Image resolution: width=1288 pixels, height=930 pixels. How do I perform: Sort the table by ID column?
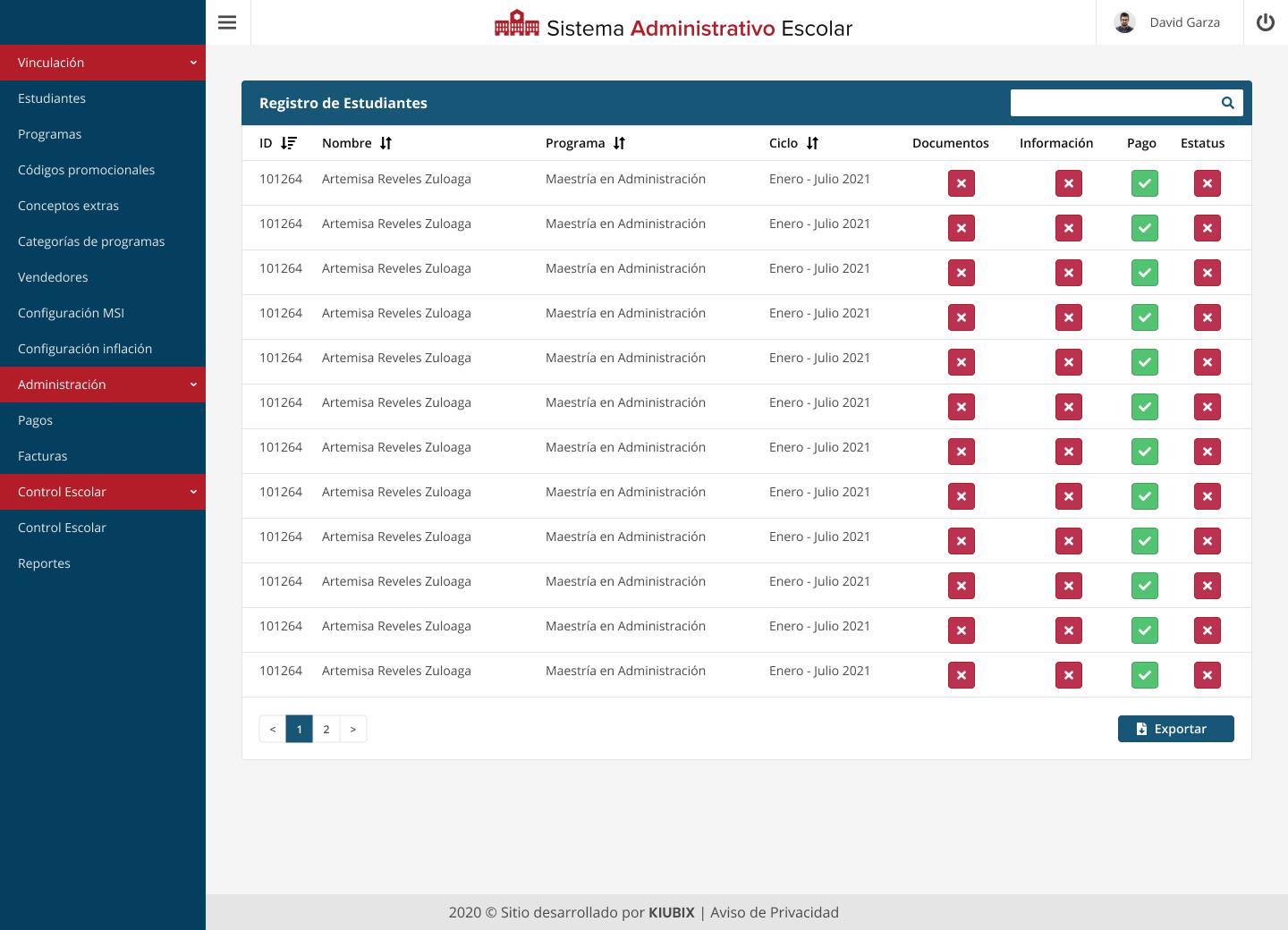point(288,143)
